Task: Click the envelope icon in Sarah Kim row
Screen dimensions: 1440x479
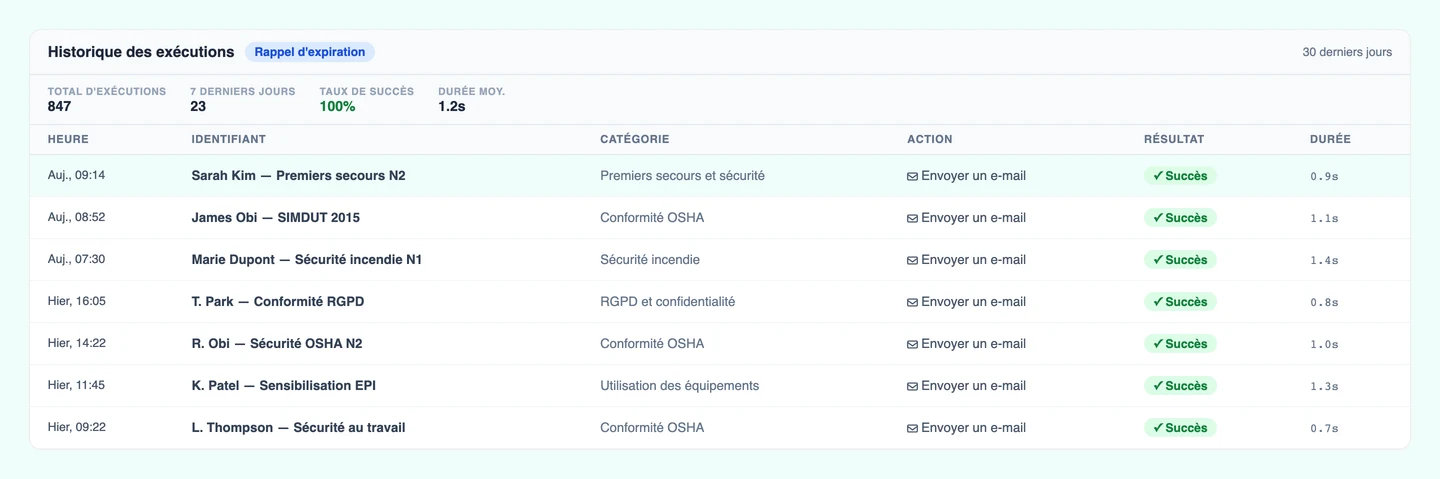Action: pyautogui.click(x=912, y=176)
